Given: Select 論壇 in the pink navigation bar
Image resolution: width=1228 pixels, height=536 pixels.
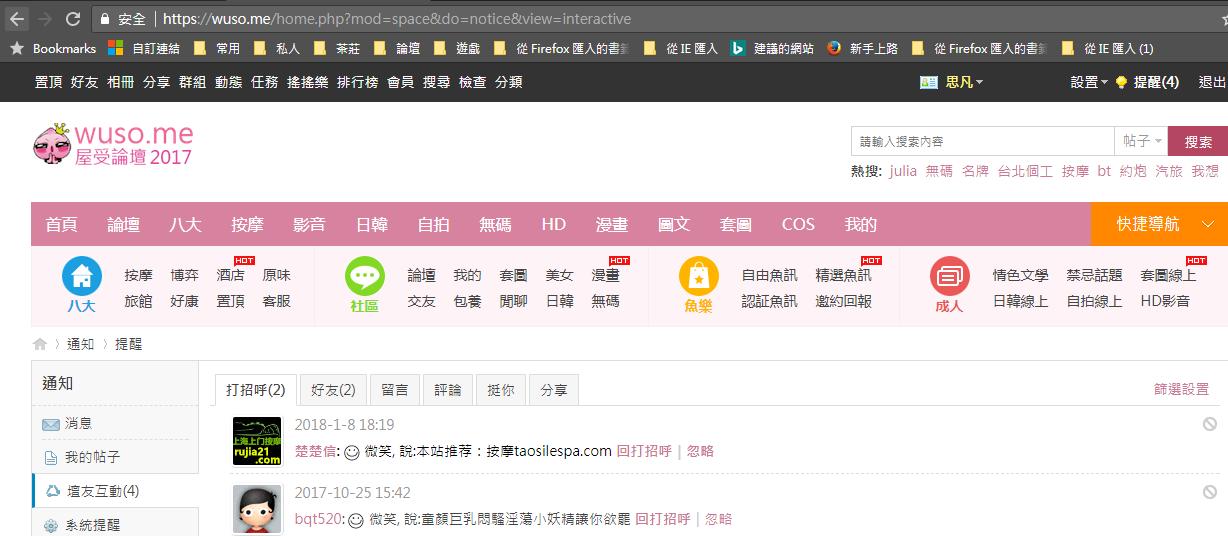Looking at the screenshot, I should coord(123,224).
